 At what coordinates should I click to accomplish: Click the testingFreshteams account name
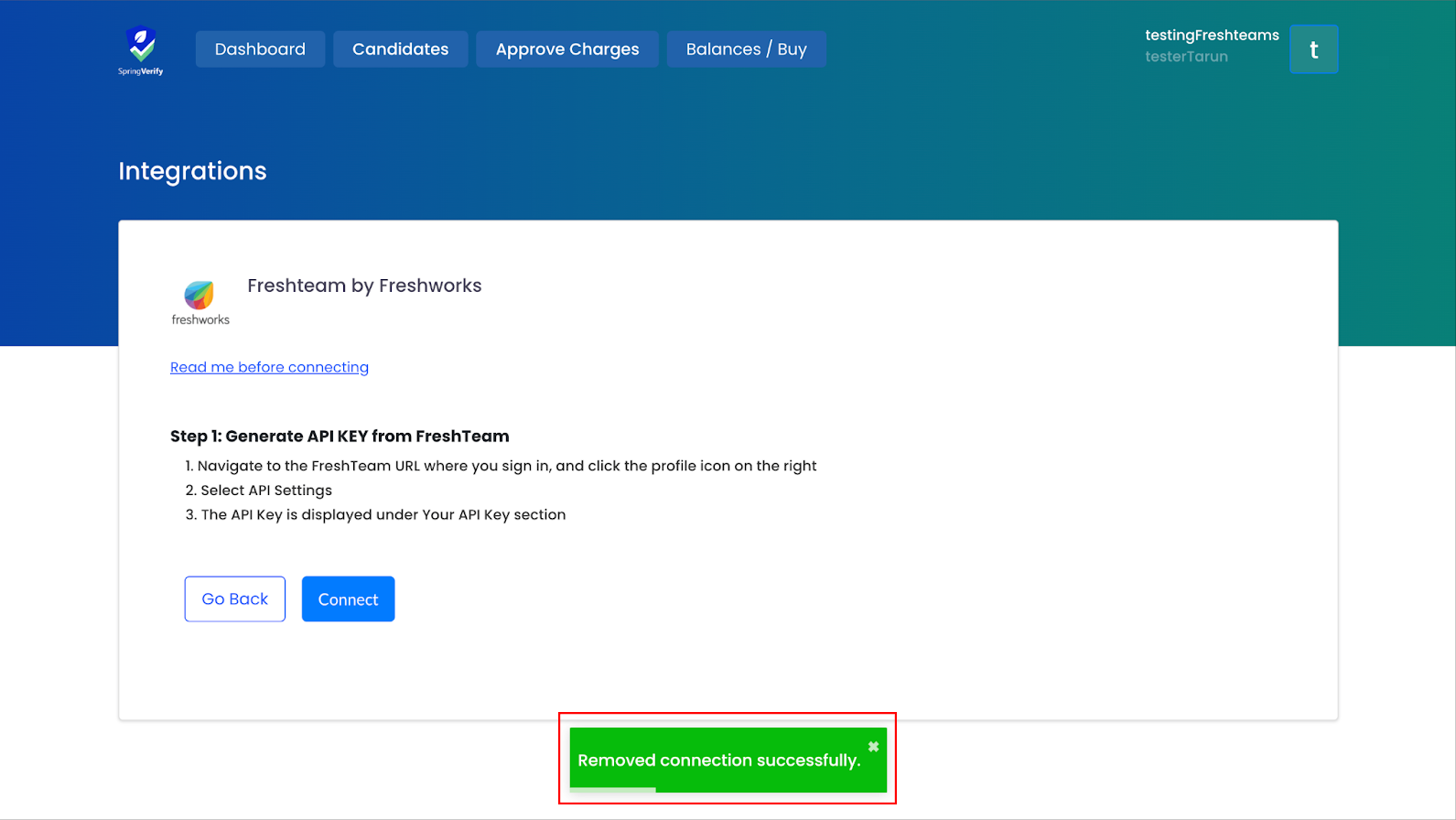click(x=1212, y=35)
